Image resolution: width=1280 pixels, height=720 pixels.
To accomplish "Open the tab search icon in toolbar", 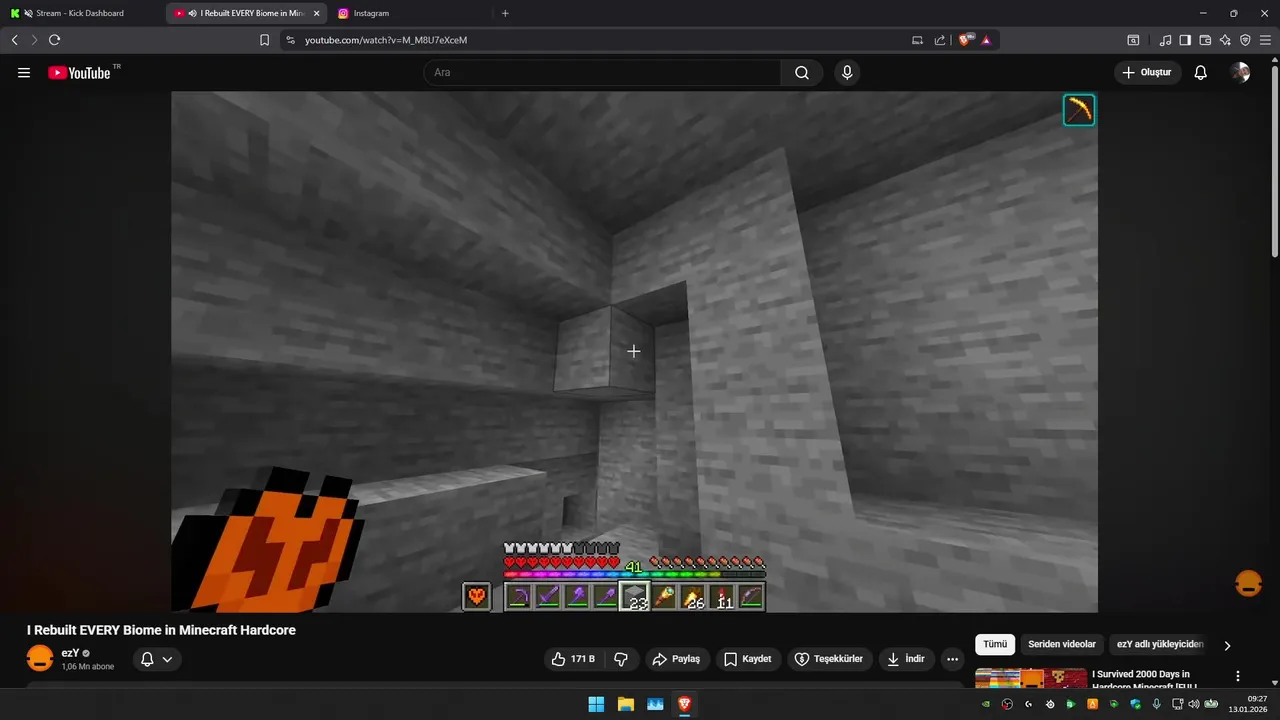I will (x=1133, y=40).
